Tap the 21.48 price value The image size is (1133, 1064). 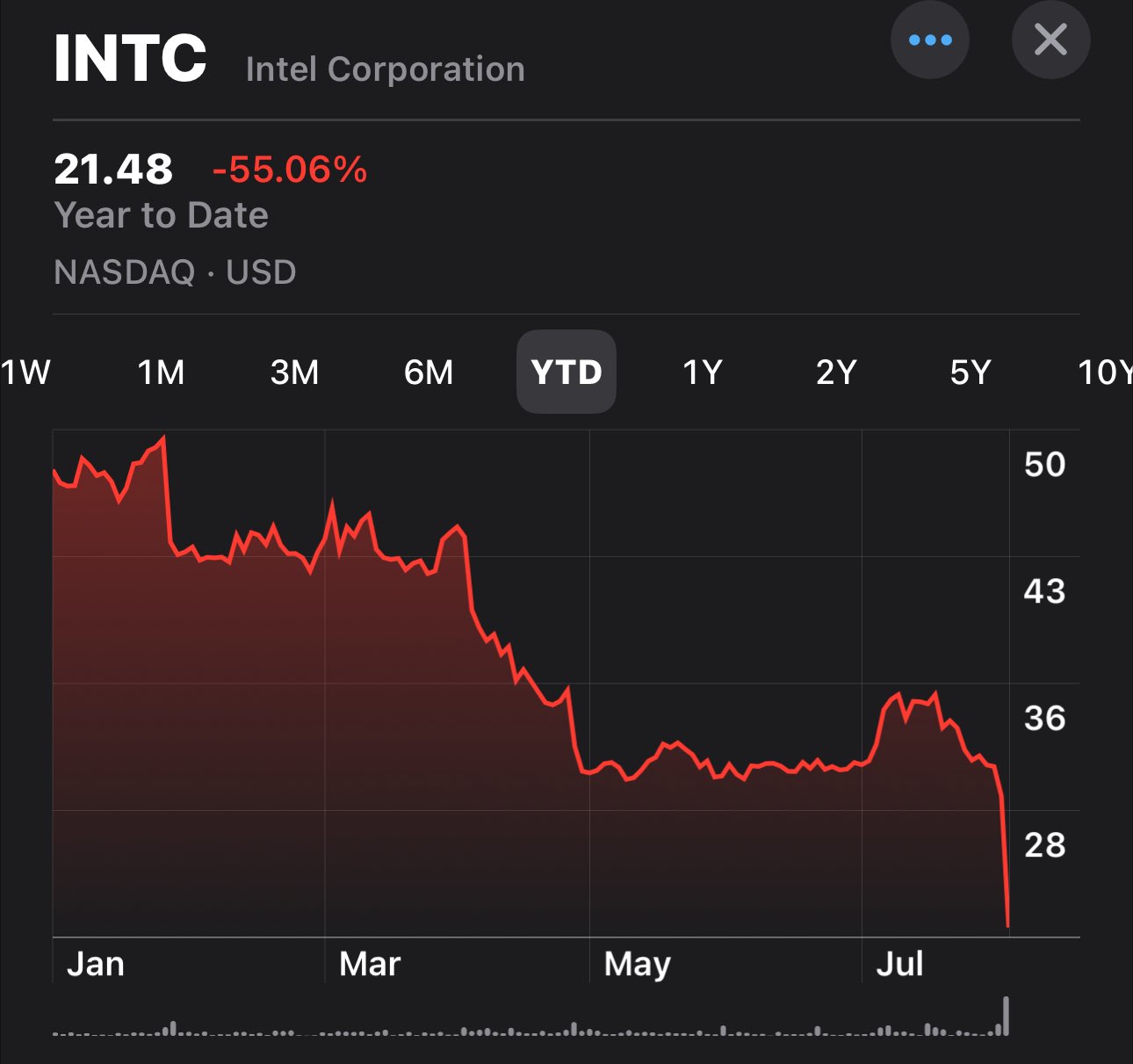tap(113, 169)
